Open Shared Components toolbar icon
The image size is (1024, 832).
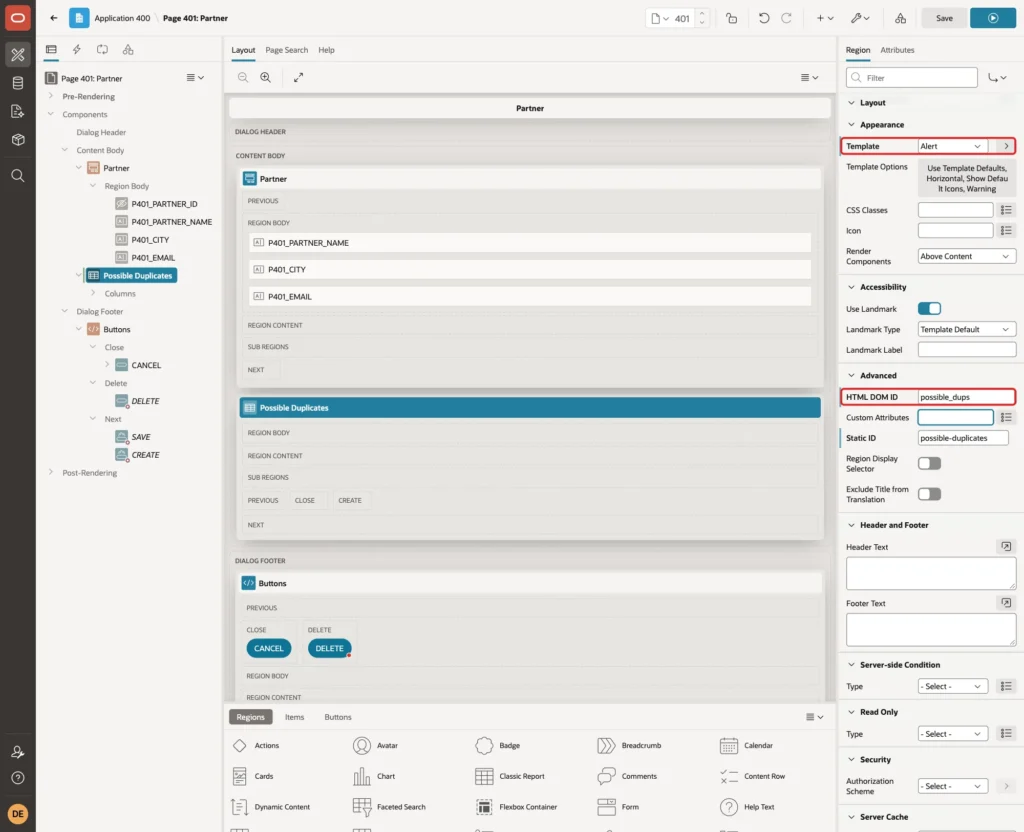coord(901,18)
